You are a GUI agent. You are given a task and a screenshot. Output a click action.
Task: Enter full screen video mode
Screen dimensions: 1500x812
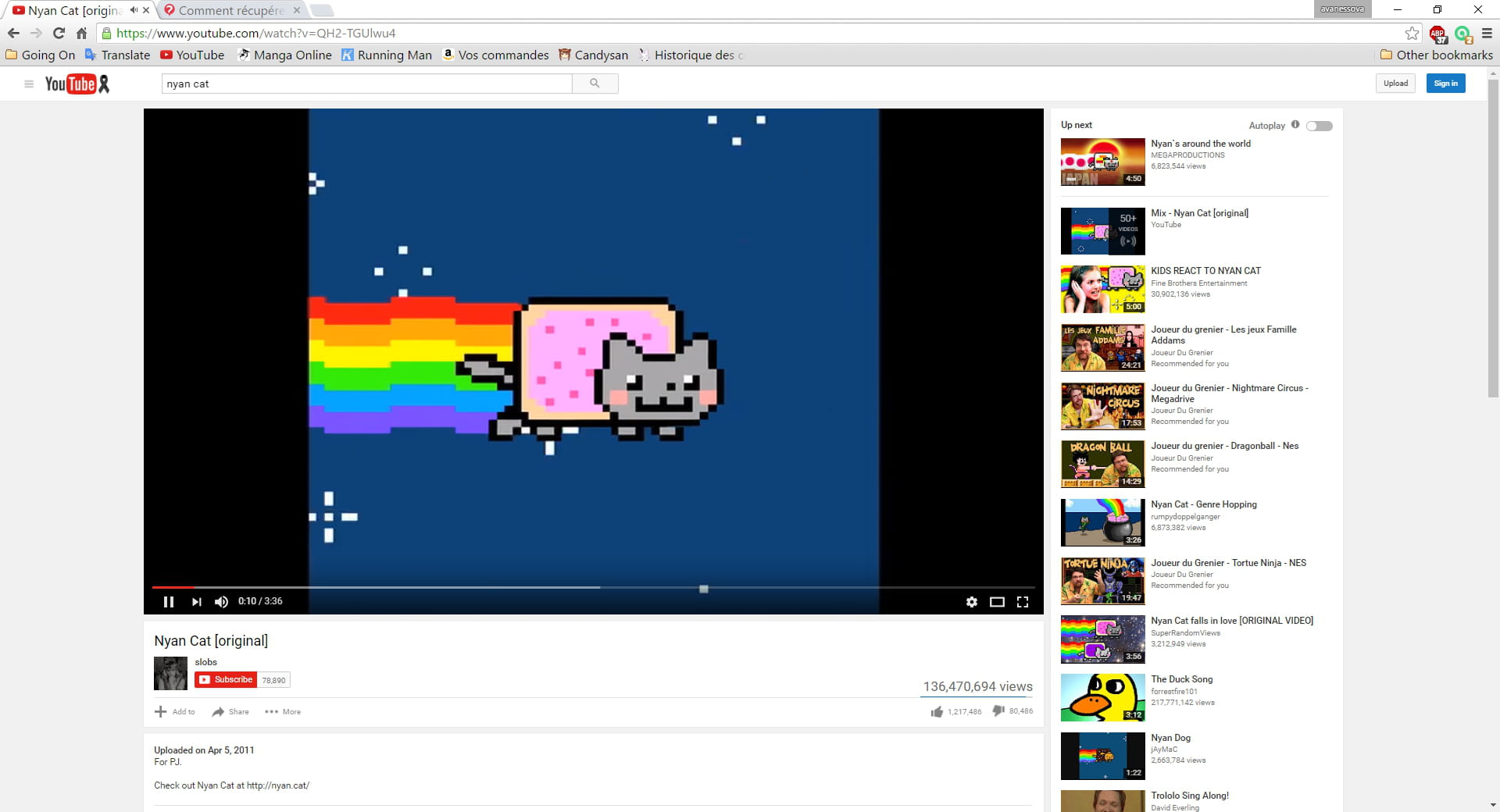tap(1023, 602)
